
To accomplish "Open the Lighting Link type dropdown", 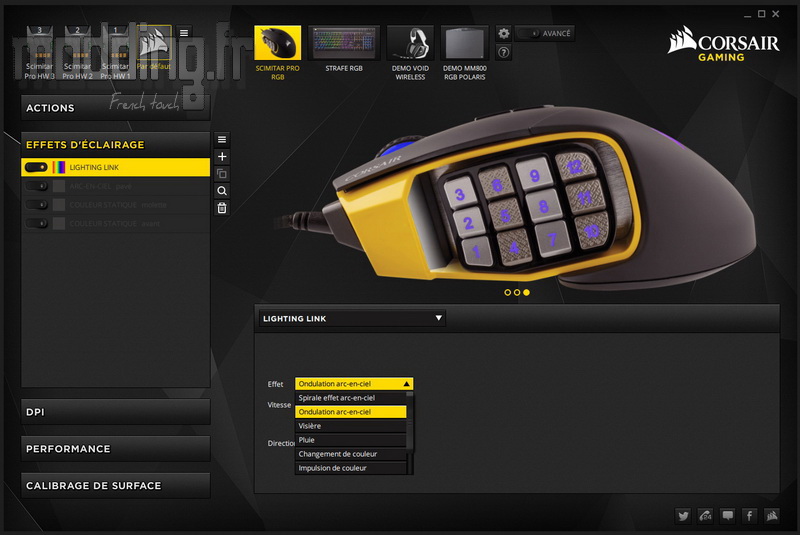I will pos(352,318).
